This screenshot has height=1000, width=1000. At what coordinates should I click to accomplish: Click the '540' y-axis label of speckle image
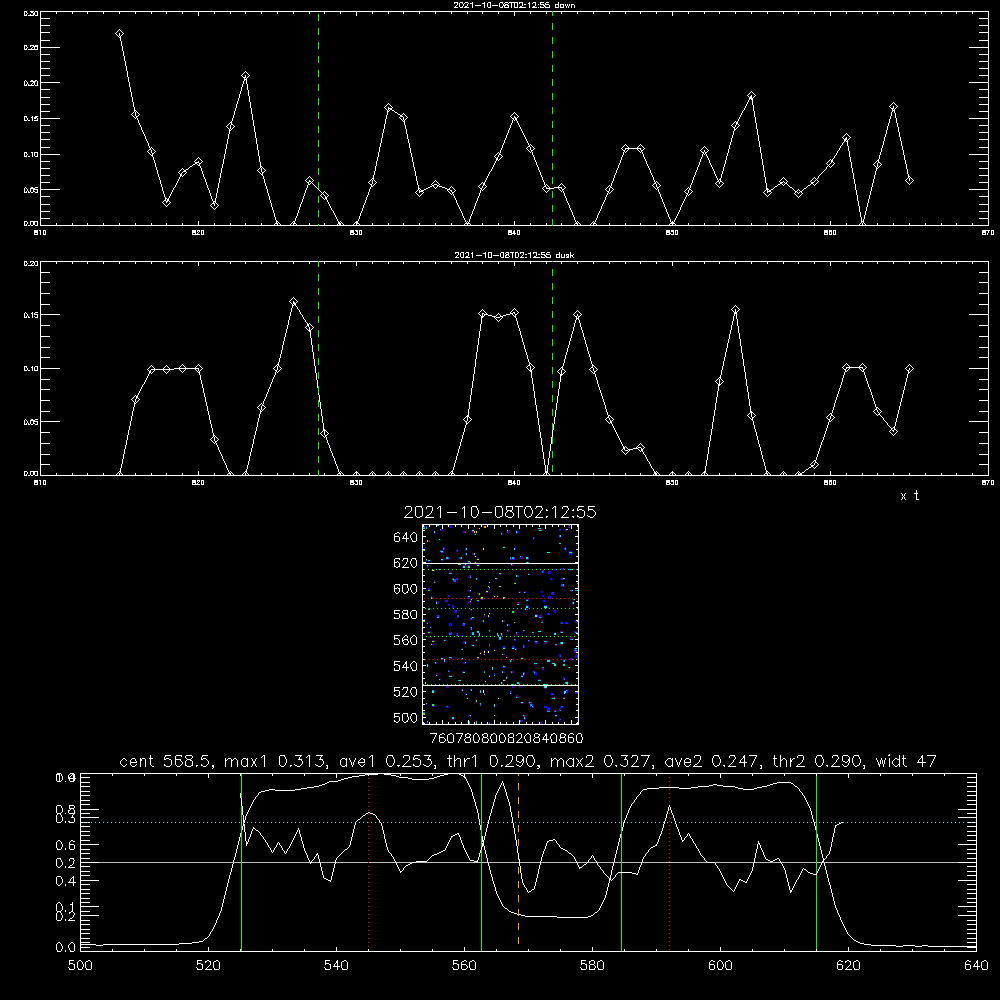click(406, 666)
